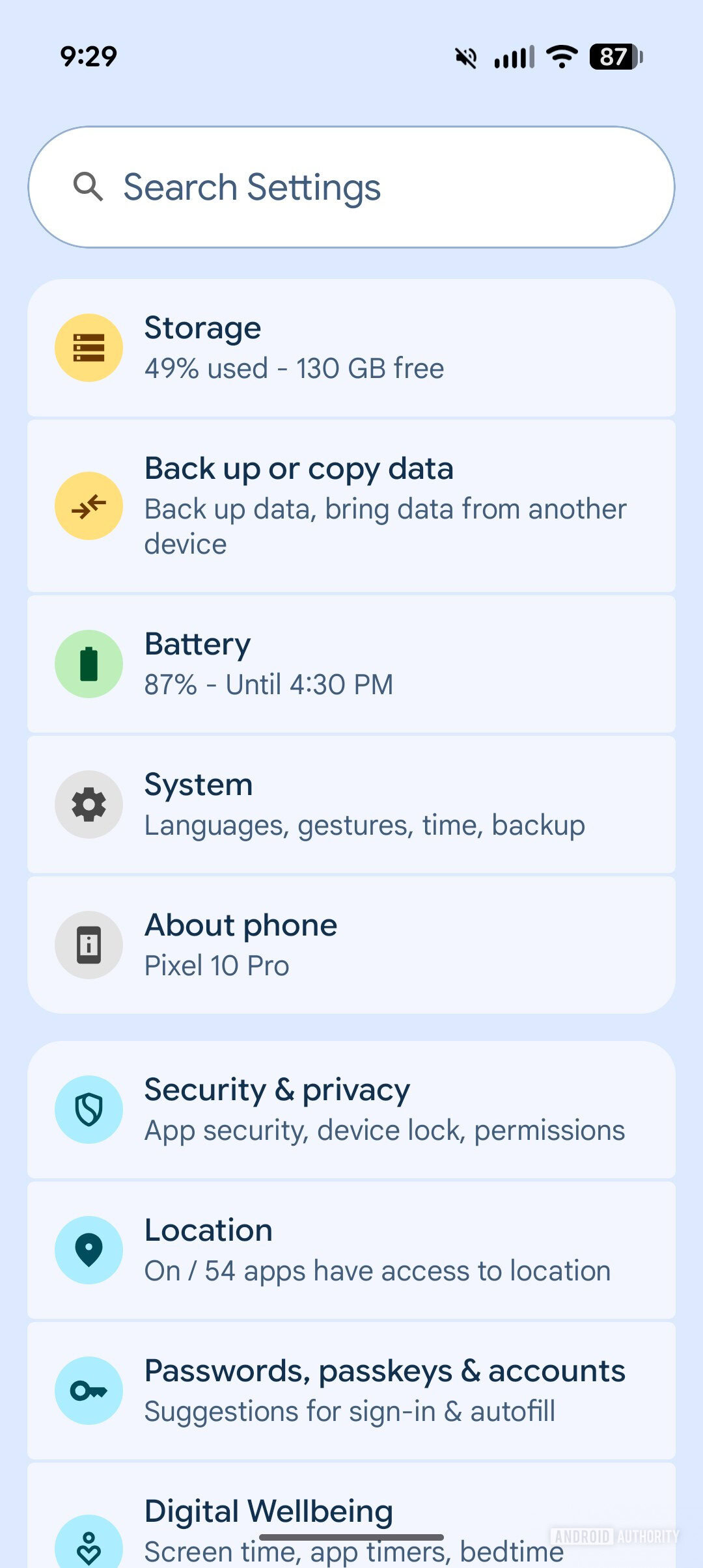Open Battery settings showing 87%
The image size is (703, 1568).
click(351, 663)
